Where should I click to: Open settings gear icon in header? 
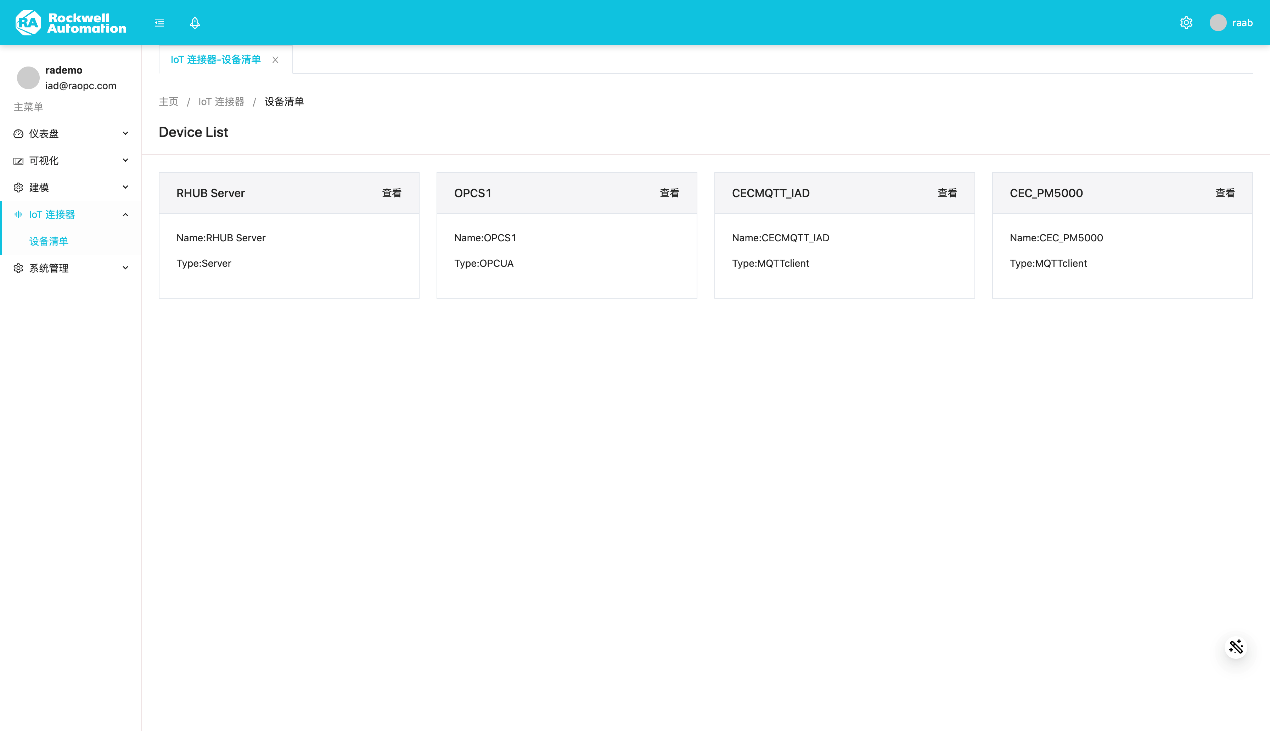coord(1186,22)
